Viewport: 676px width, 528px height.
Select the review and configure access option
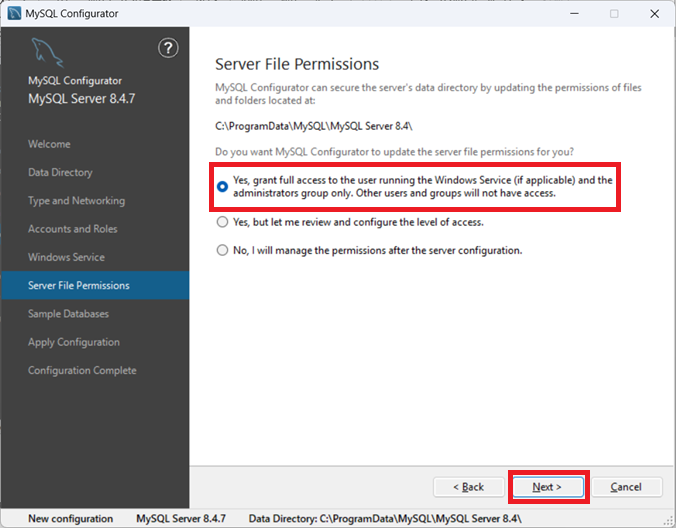[222, 222]
